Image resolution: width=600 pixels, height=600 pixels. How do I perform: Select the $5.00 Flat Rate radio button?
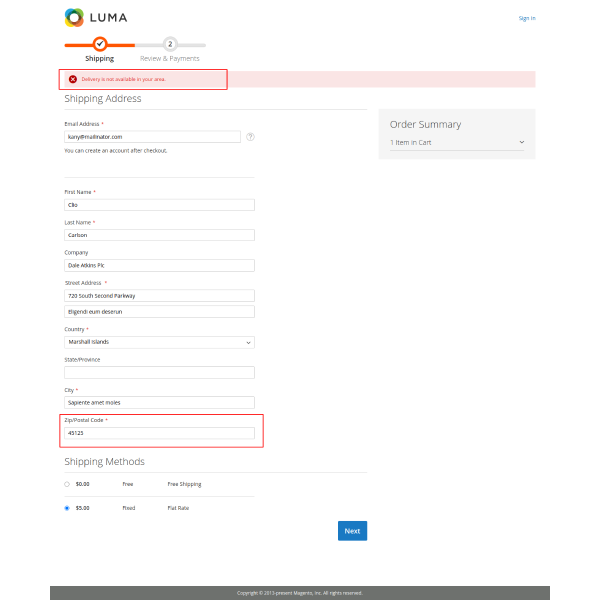click(67, 508)
